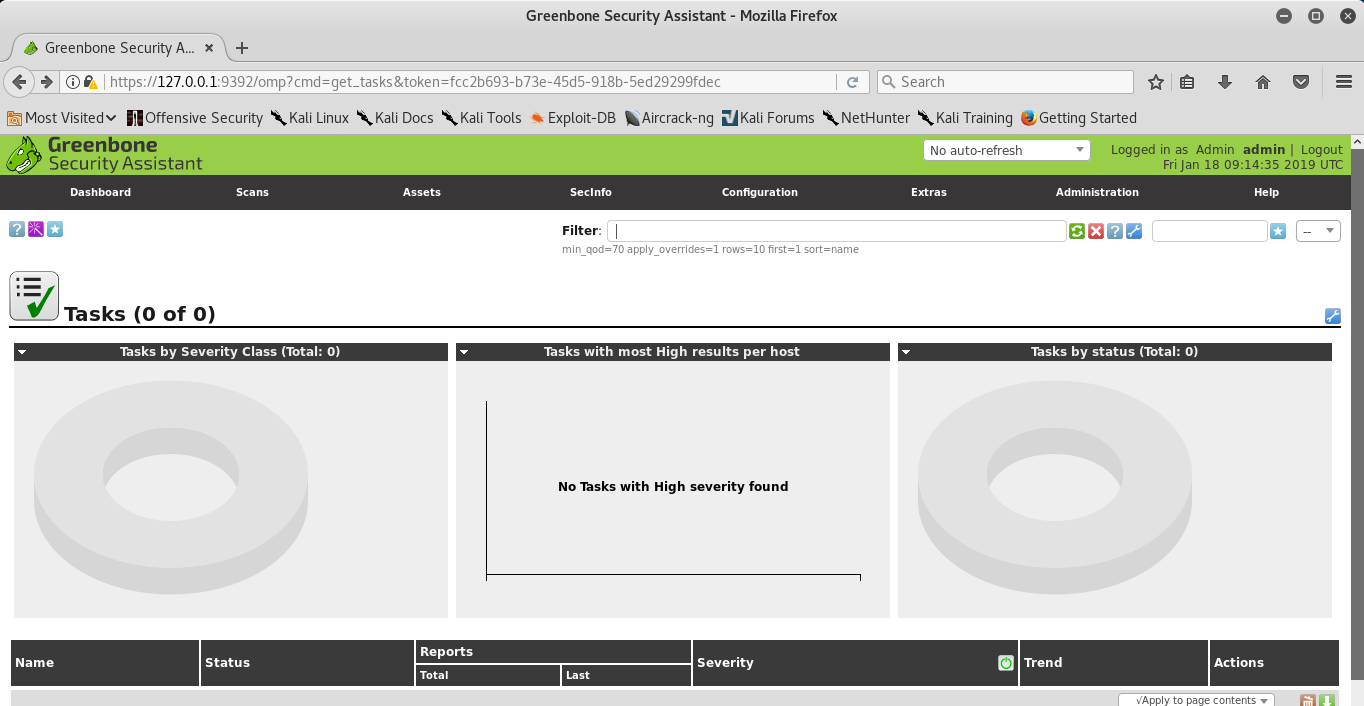Open Aircrack-ng bookmark
1364x706 pixels.
[669, 118]
